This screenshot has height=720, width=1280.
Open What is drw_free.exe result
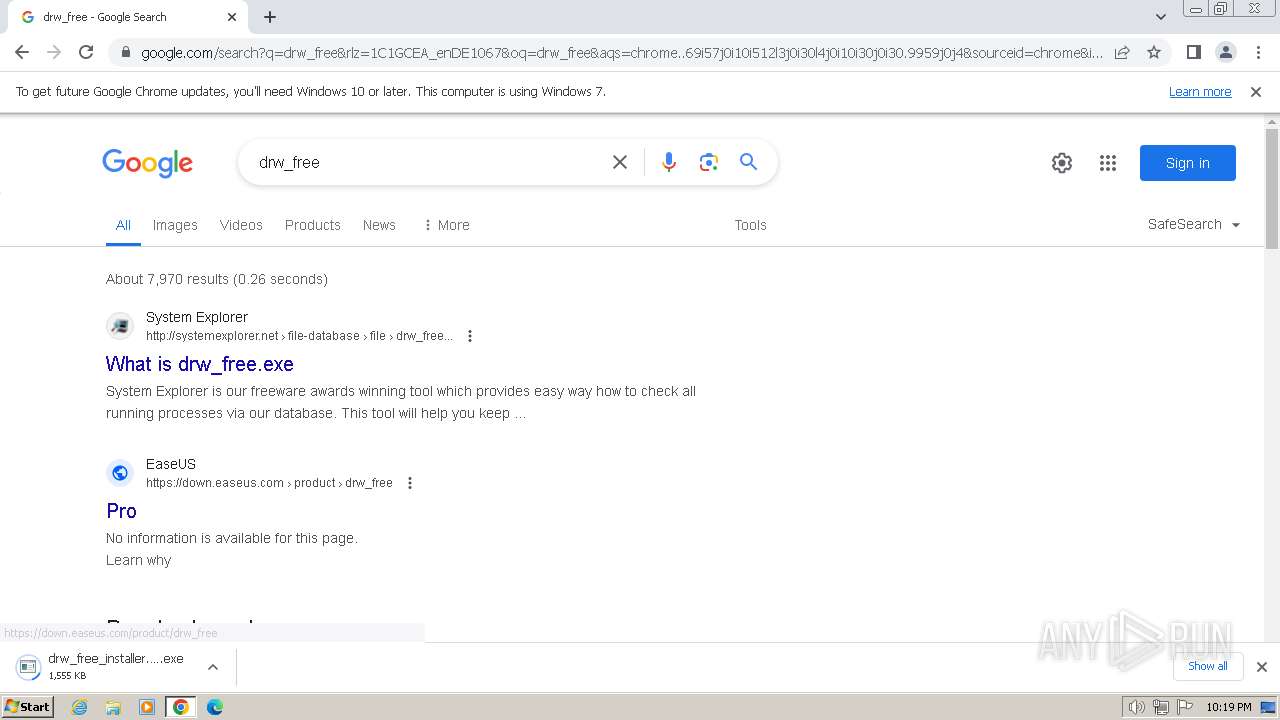pos(200,364)
